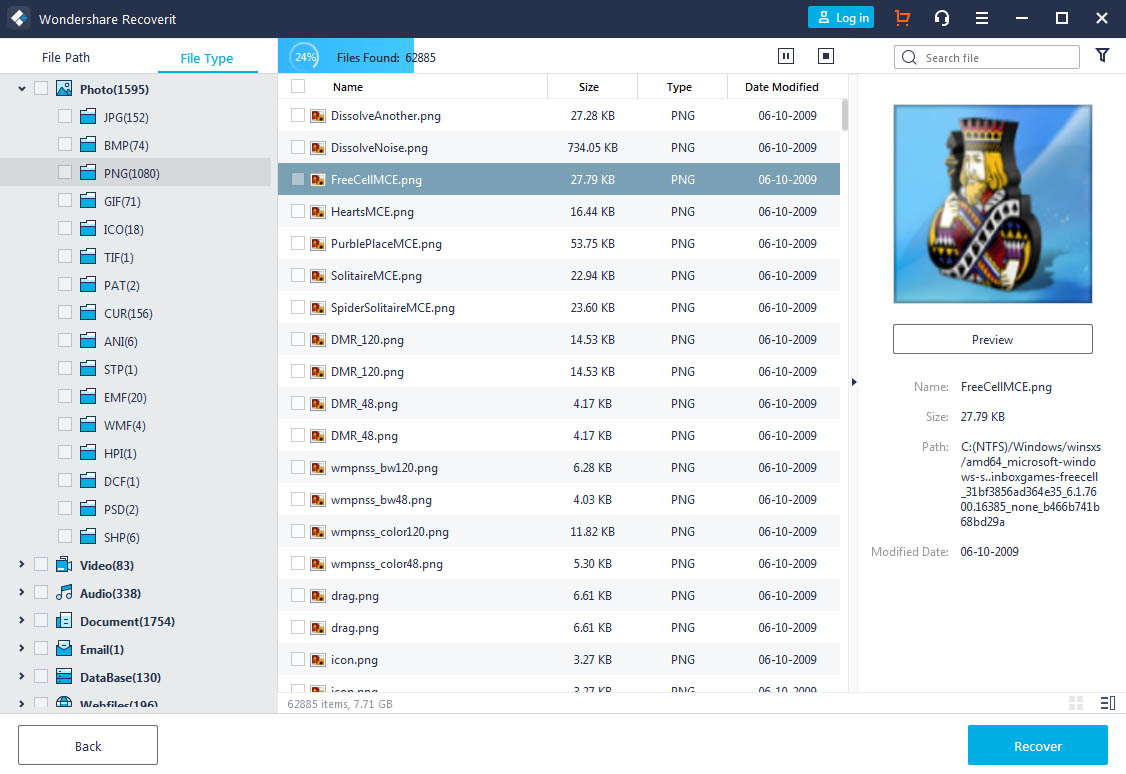Image resolution: width=1126 pixels, height=774 pixels.
Task: Click the Back button
Action: [x=88, y=745]
